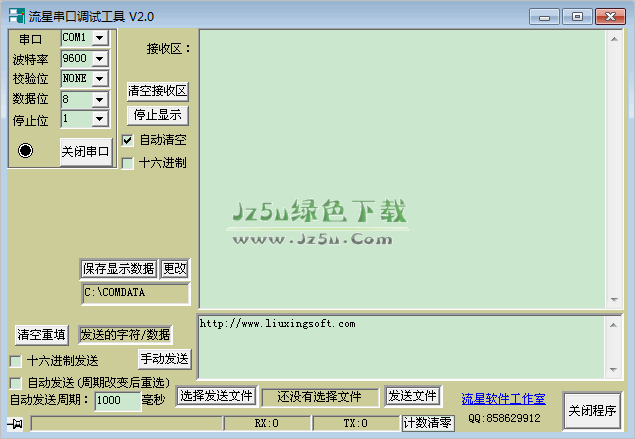Click receive area scrollbar up arrow

click(614, 39)
